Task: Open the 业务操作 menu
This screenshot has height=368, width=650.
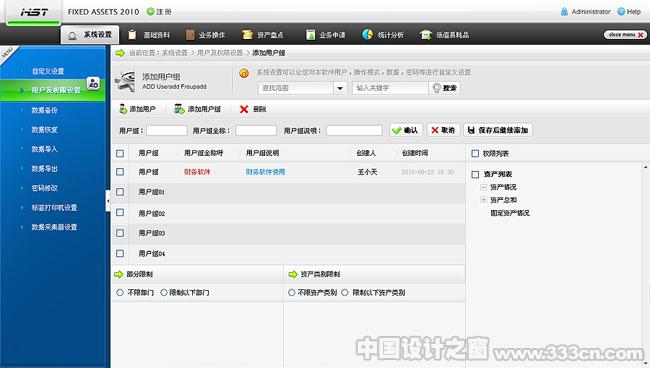Action: pos(206,35)
